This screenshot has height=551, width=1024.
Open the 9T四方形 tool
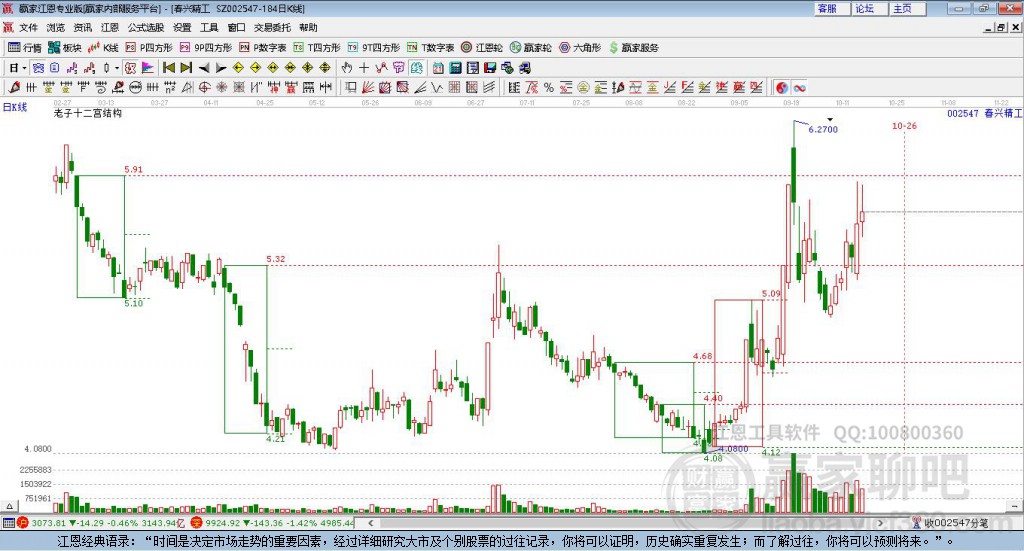(374, 48)
